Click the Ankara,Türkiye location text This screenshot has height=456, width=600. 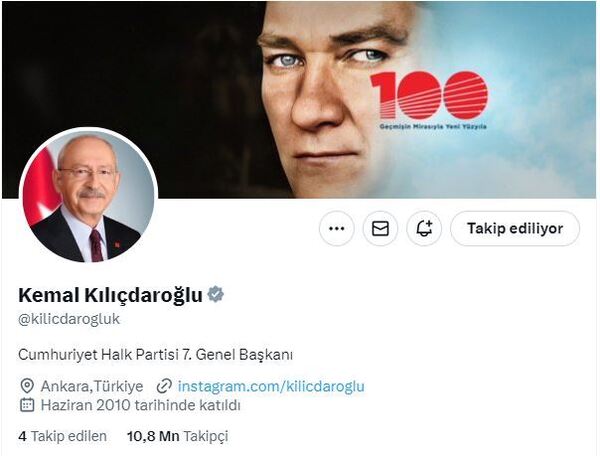[92, 386]
